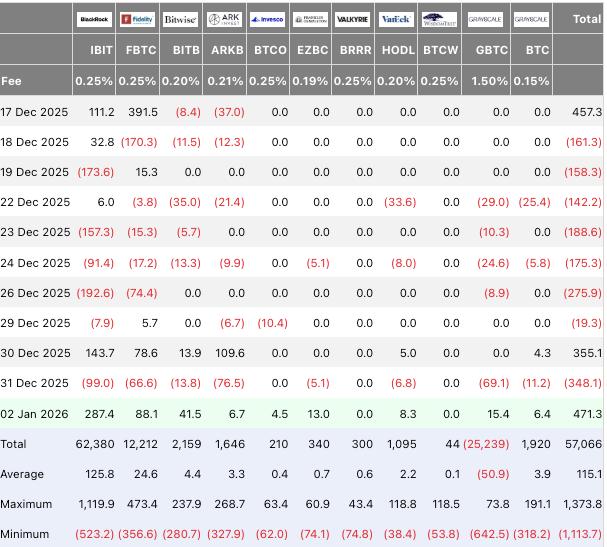Viewport: 607px width, 547px height.
Task: Select the 57,066 grand total cell
Action: 584,444
